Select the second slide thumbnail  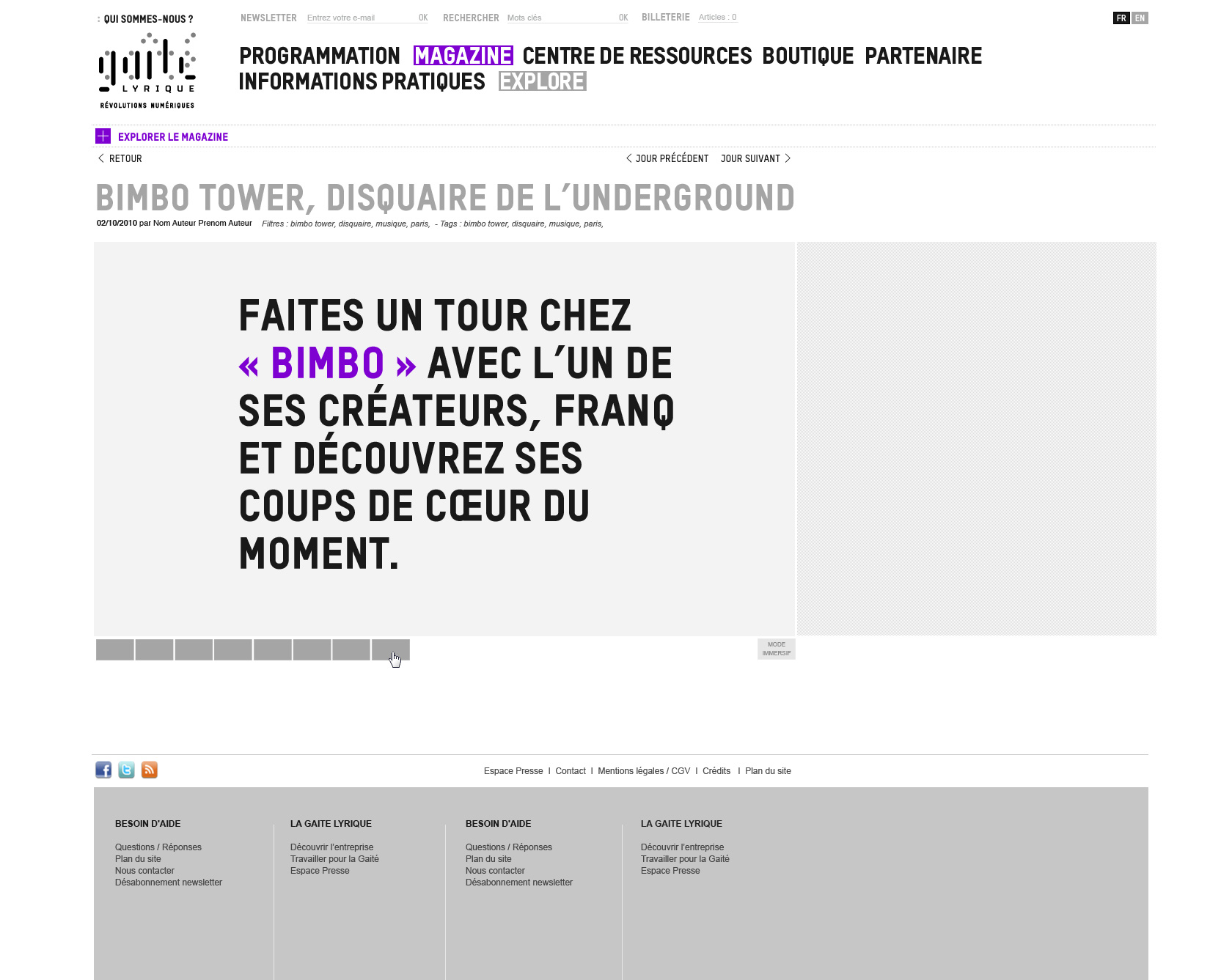[154, 649]
